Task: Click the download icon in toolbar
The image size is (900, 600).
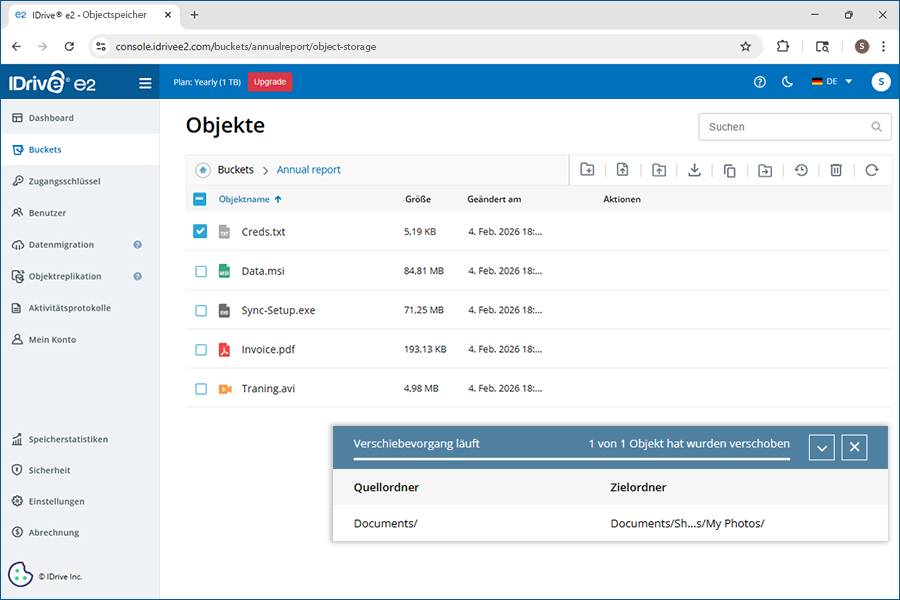Action: 694,170
